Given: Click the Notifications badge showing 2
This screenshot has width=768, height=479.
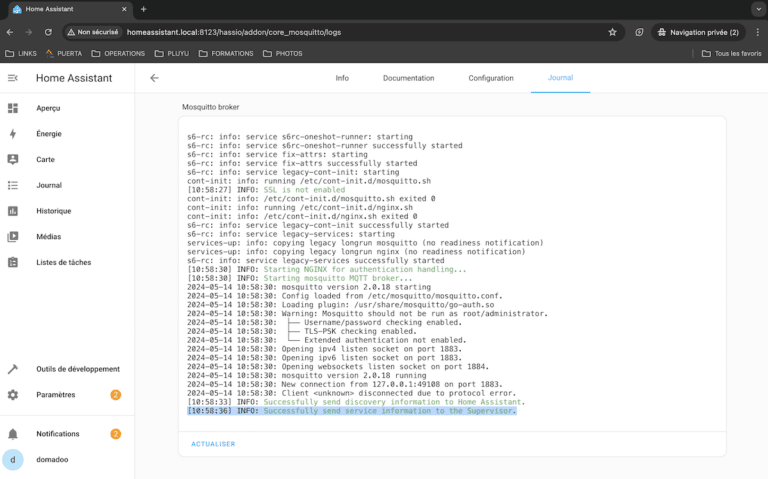Looking at the screenshot, I should click(116, 434).
